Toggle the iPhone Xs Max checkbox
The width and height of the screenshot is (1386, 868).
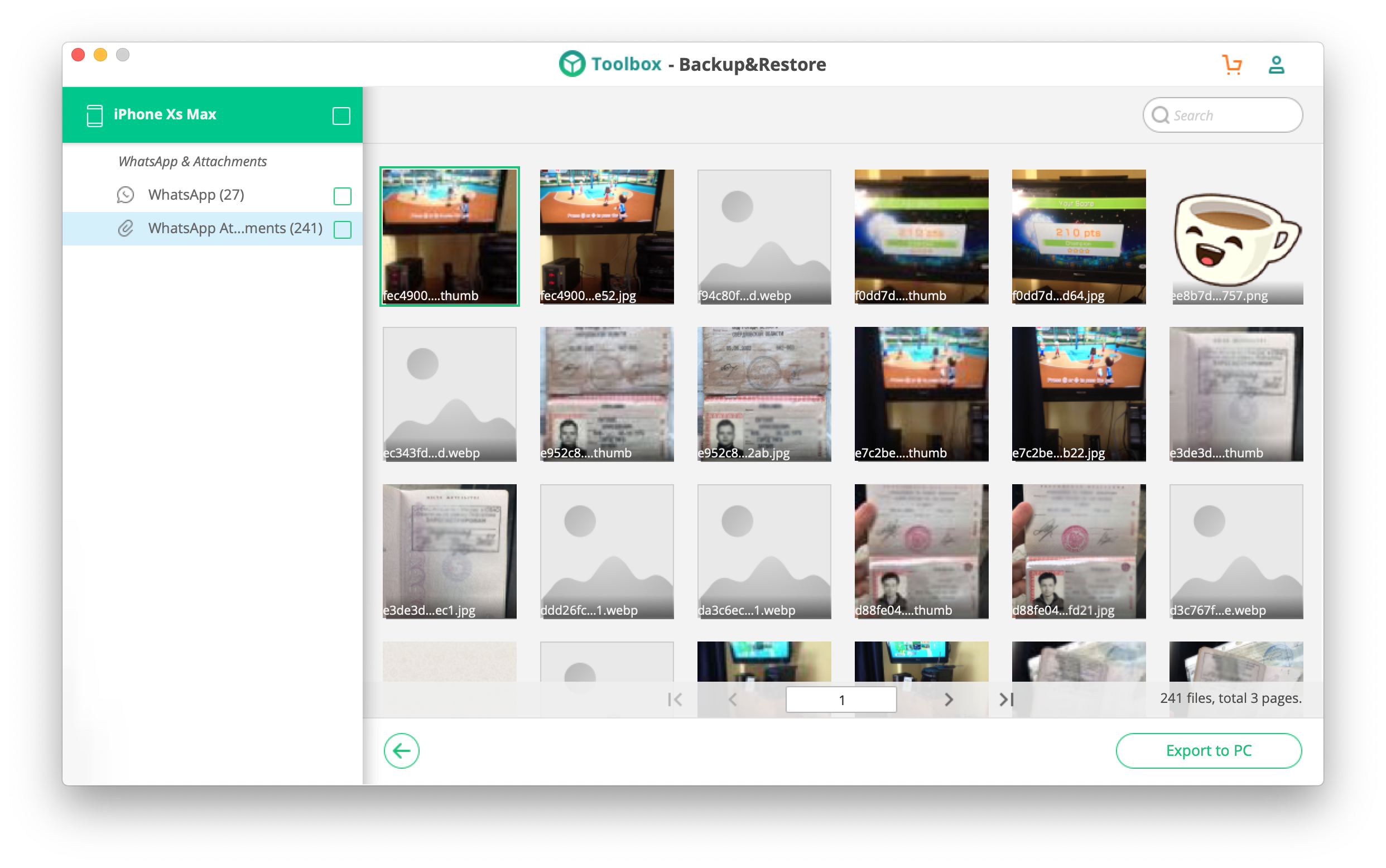pos(341,116)
